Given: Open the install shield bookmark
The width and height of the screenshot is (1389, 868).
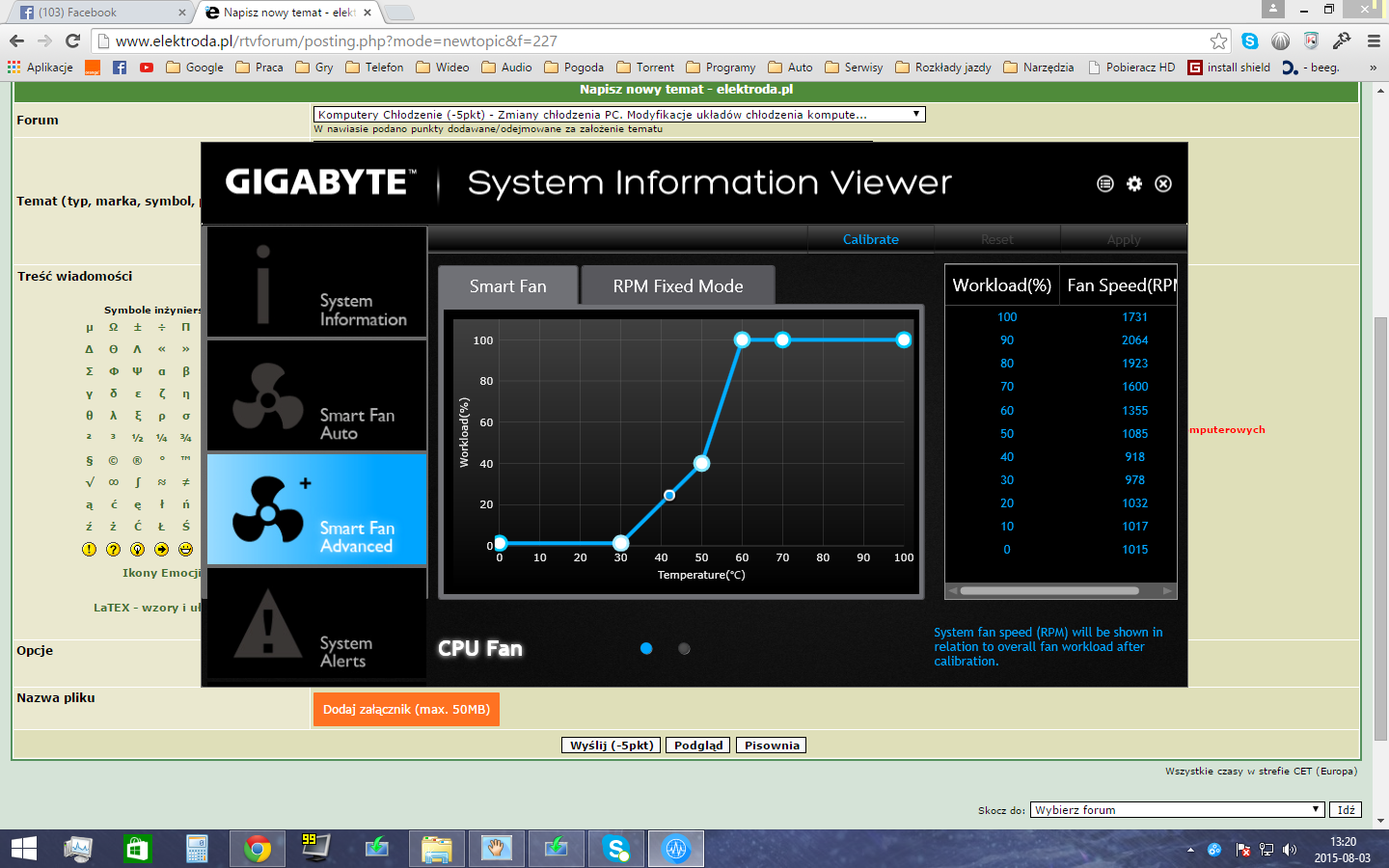Looking at the screenshot, I should pyautogui.click(x=1229, y=68).
